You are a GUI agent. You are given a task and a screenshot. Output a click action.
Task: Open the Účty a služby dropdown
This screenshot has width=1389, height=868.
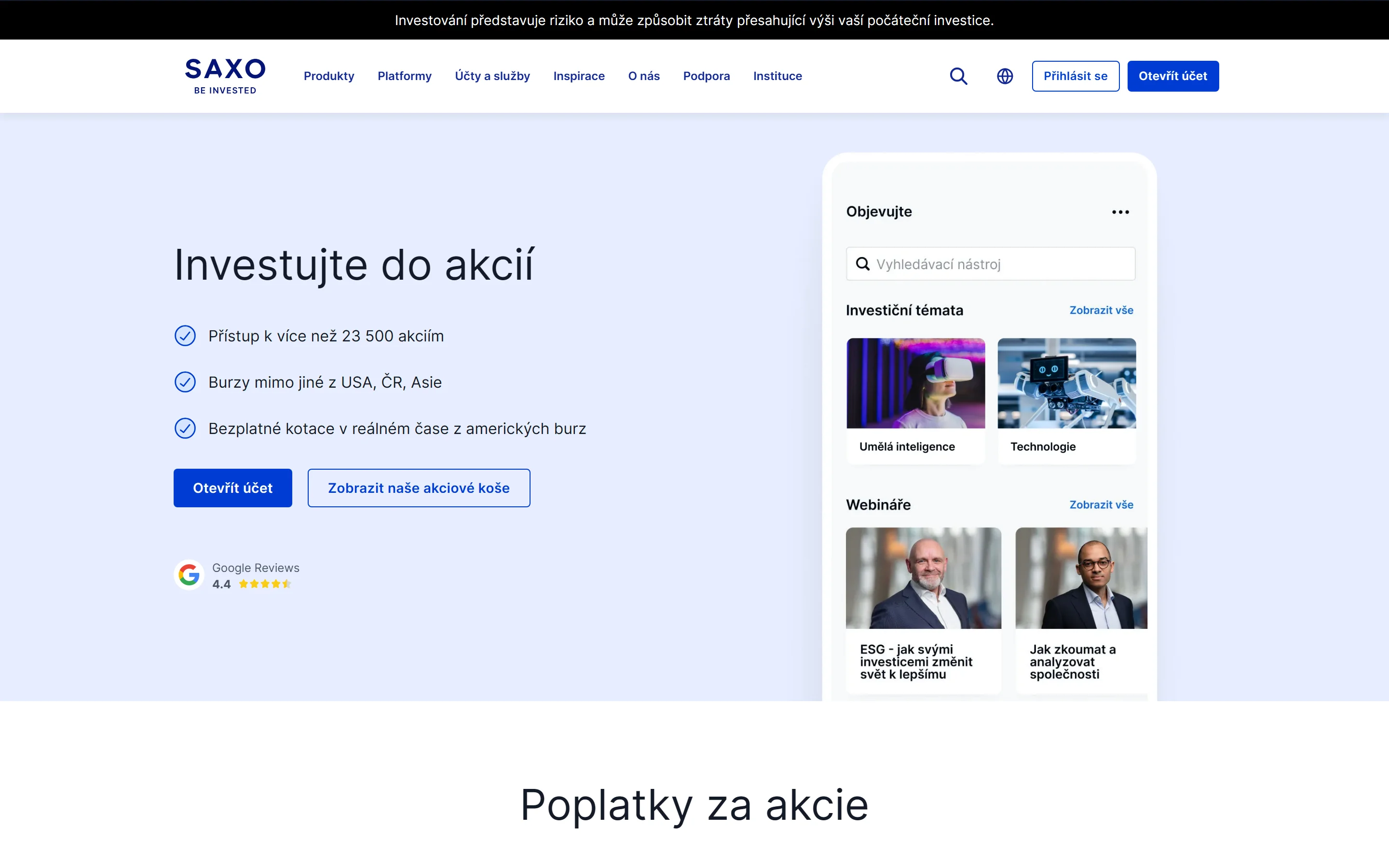click(x=492, y=76)
